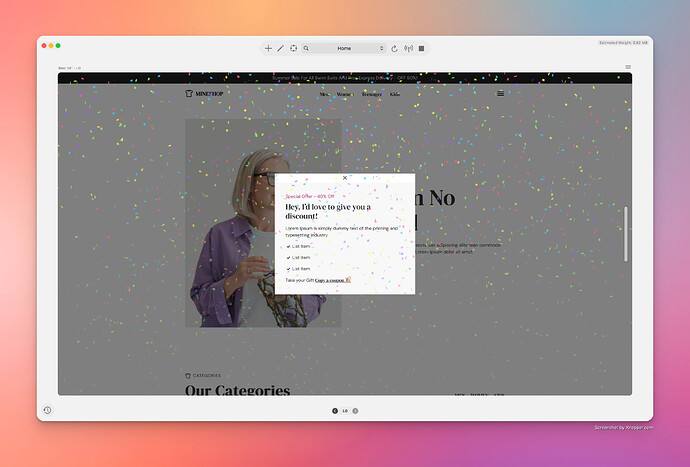This screenshot has height=467, width=690.
Task: Open the Teenager navigation menu item
Action: [x=371, y=94]
